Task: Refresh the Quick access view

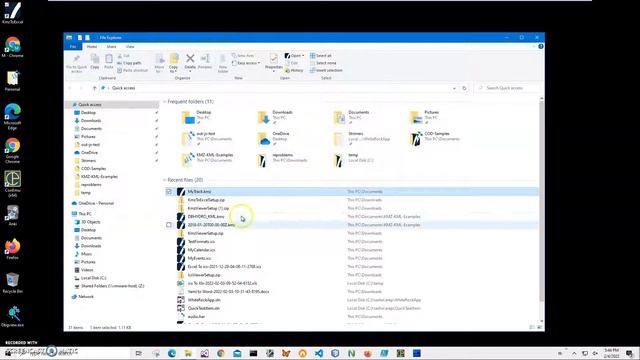Action: (464, 88)
